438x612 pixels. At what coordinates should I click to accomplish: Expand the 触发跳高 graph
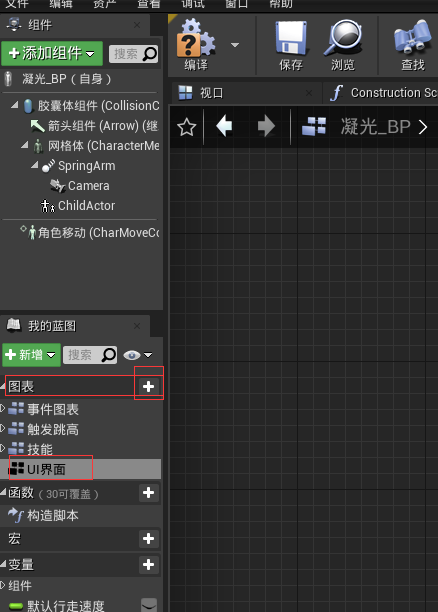(x=2, y=428)
